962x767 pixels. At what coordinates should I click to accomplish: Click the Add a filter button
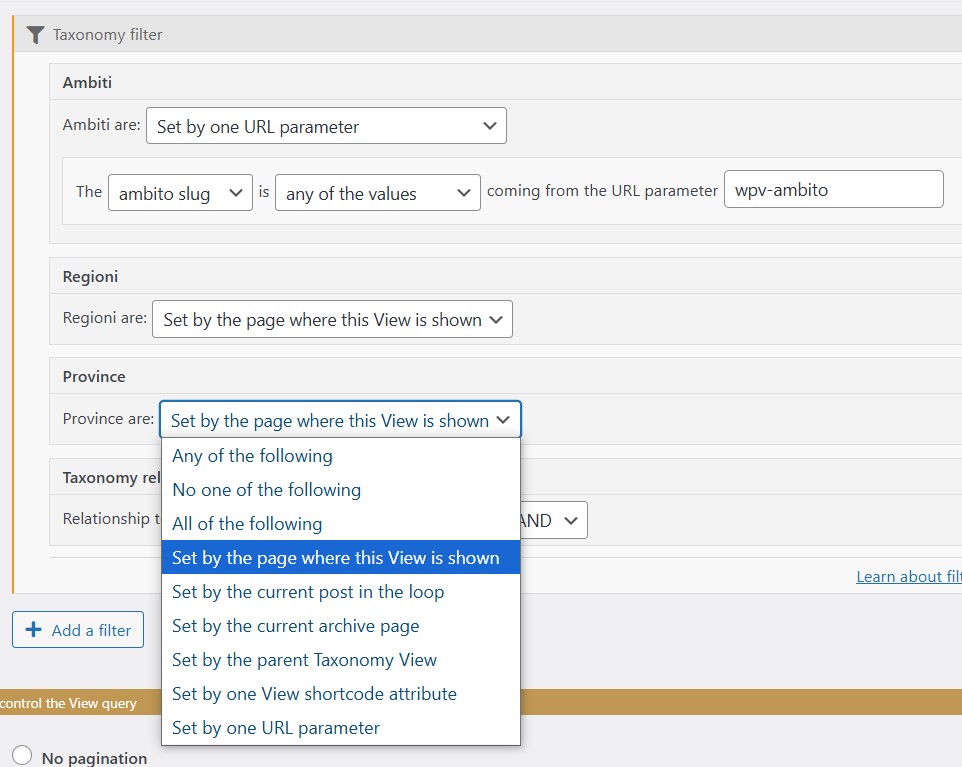pyautogui.click(x=78, y=630)
